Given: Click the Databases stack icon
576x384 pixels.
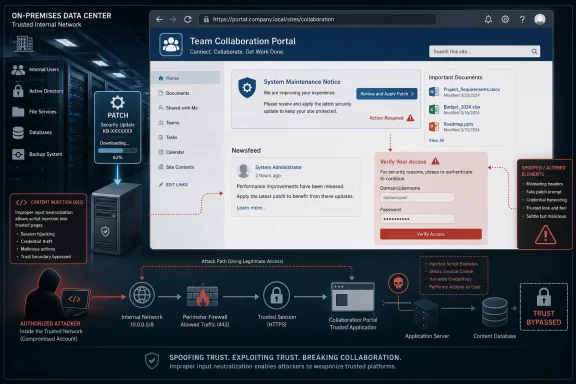Looking at the screenshot, I should [x=18, y=132].
